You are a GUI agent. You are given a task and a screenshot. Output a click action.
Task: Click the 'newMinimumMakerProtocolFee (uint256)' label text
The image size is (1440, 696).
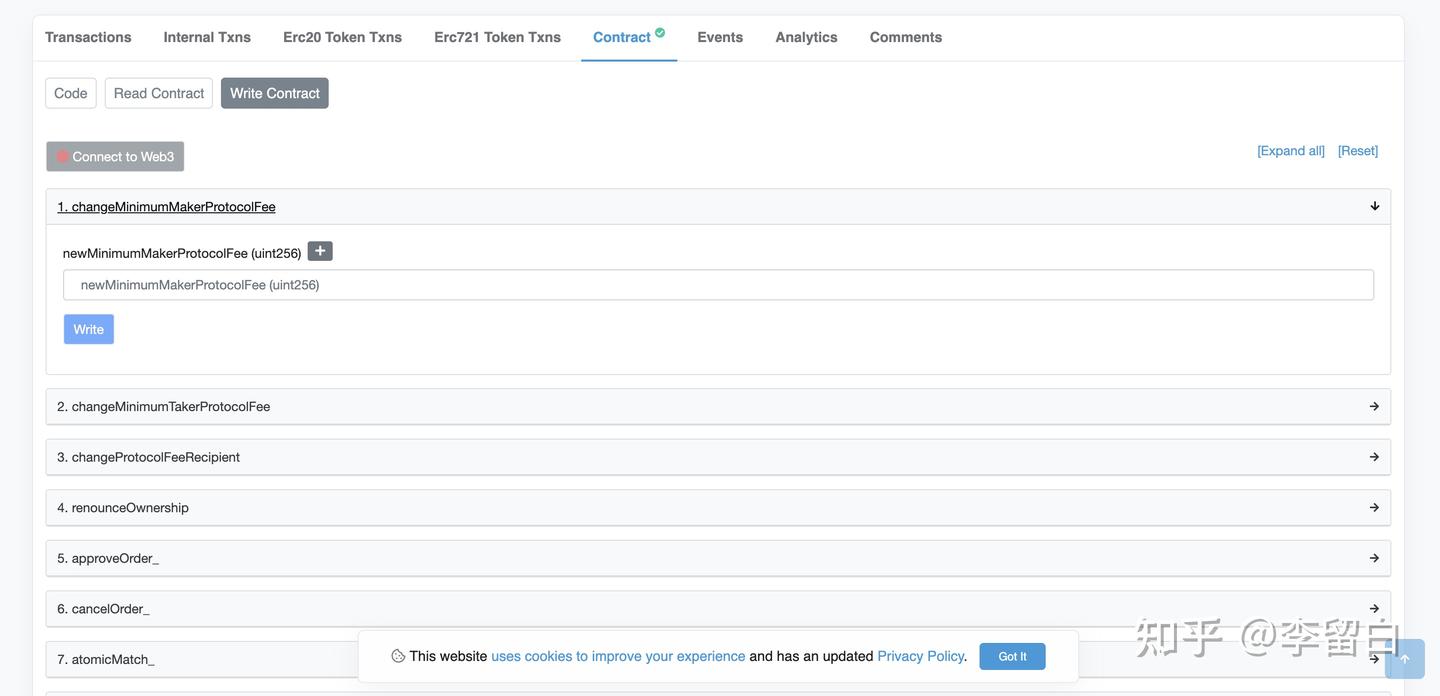coord(182,253)
